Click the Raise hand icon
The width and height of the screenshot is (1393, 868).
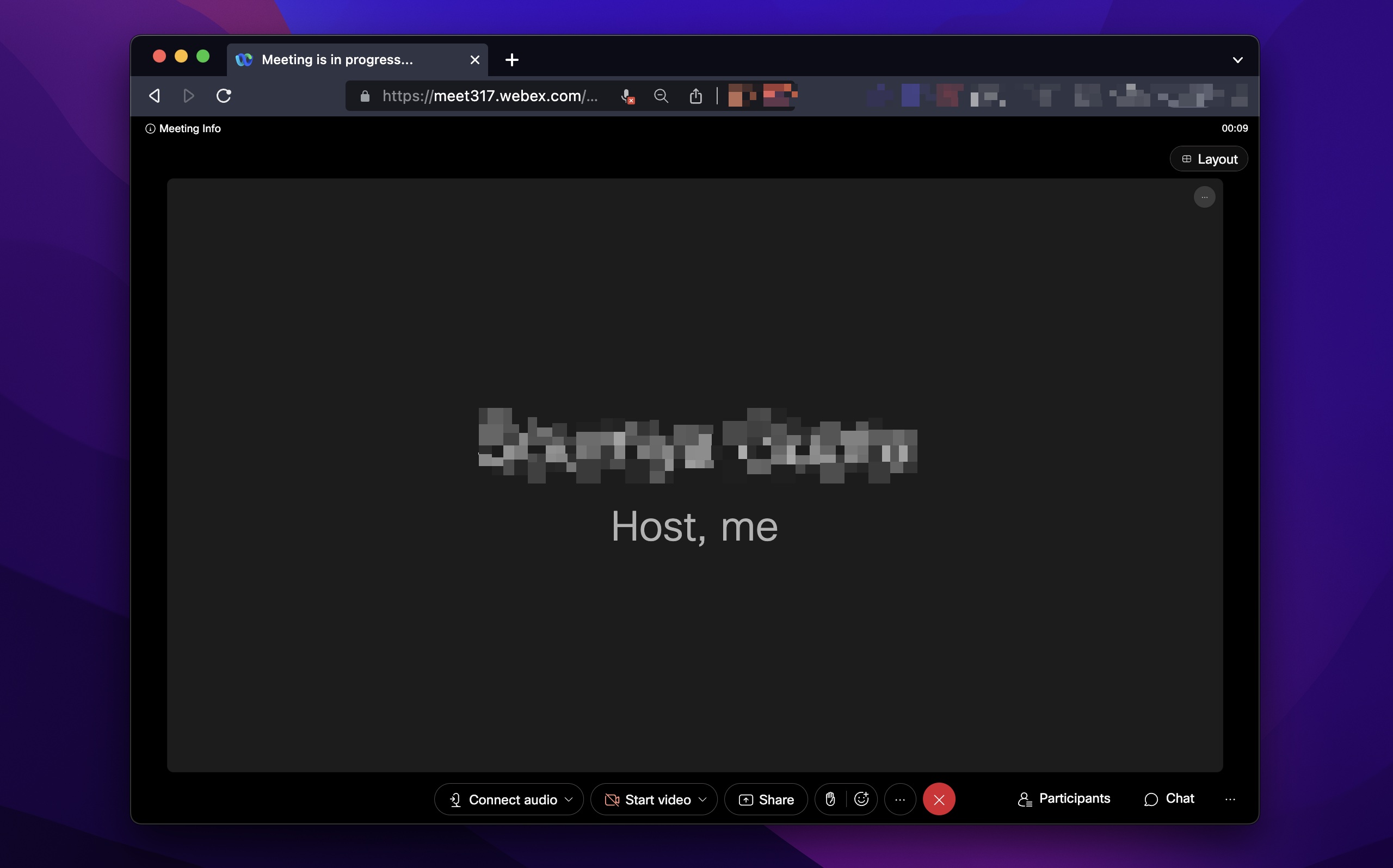[x=830, y=799]
